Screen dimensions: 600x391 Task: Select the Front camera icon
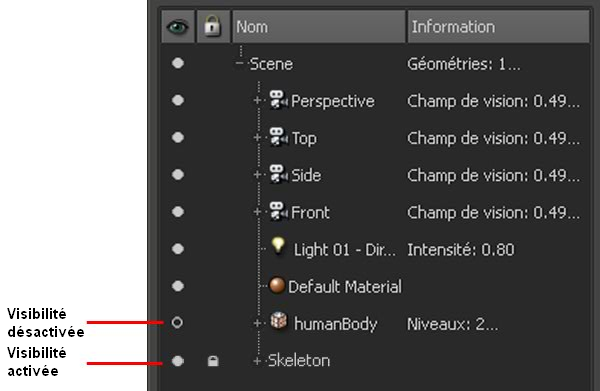(278, 212)
